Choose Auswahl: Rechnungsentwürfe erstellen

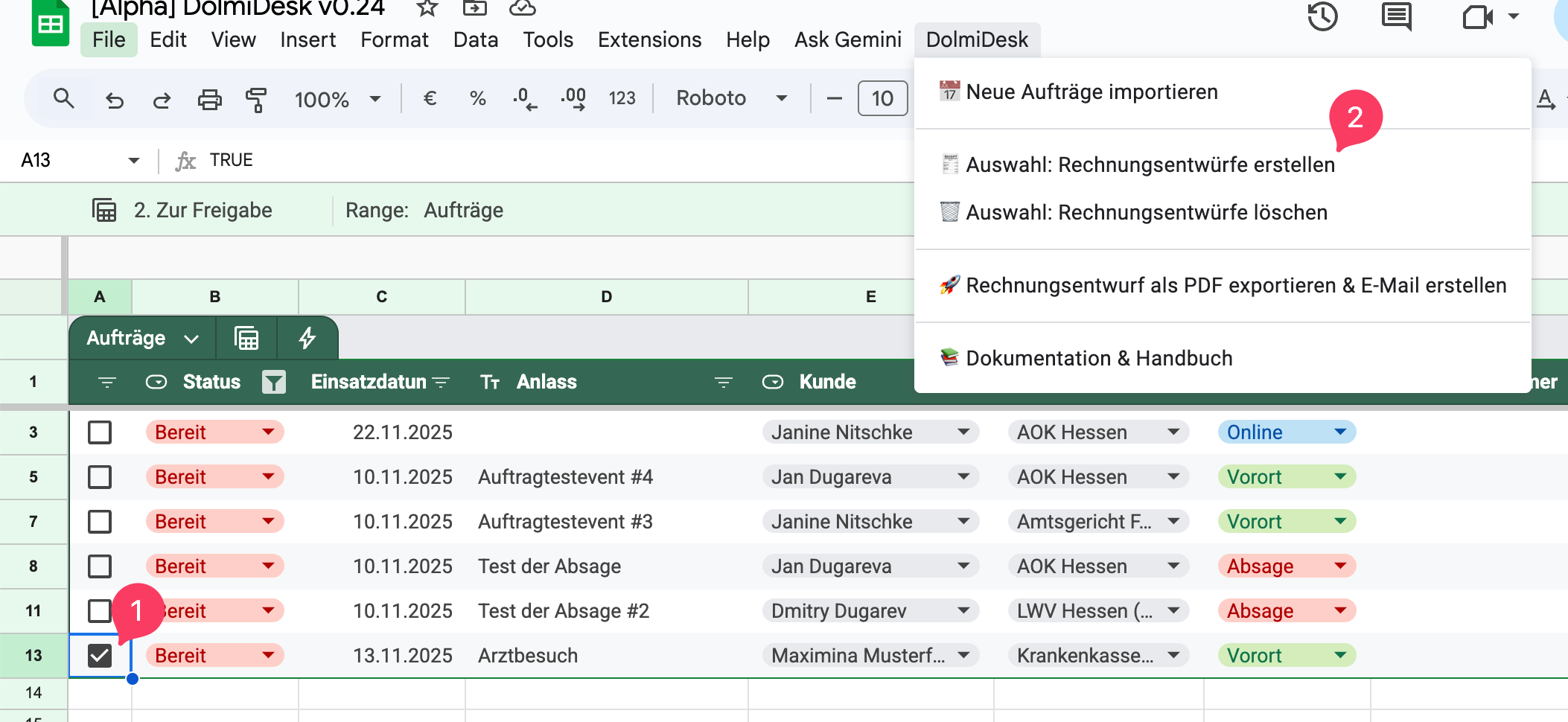(x=1150, y=164)
